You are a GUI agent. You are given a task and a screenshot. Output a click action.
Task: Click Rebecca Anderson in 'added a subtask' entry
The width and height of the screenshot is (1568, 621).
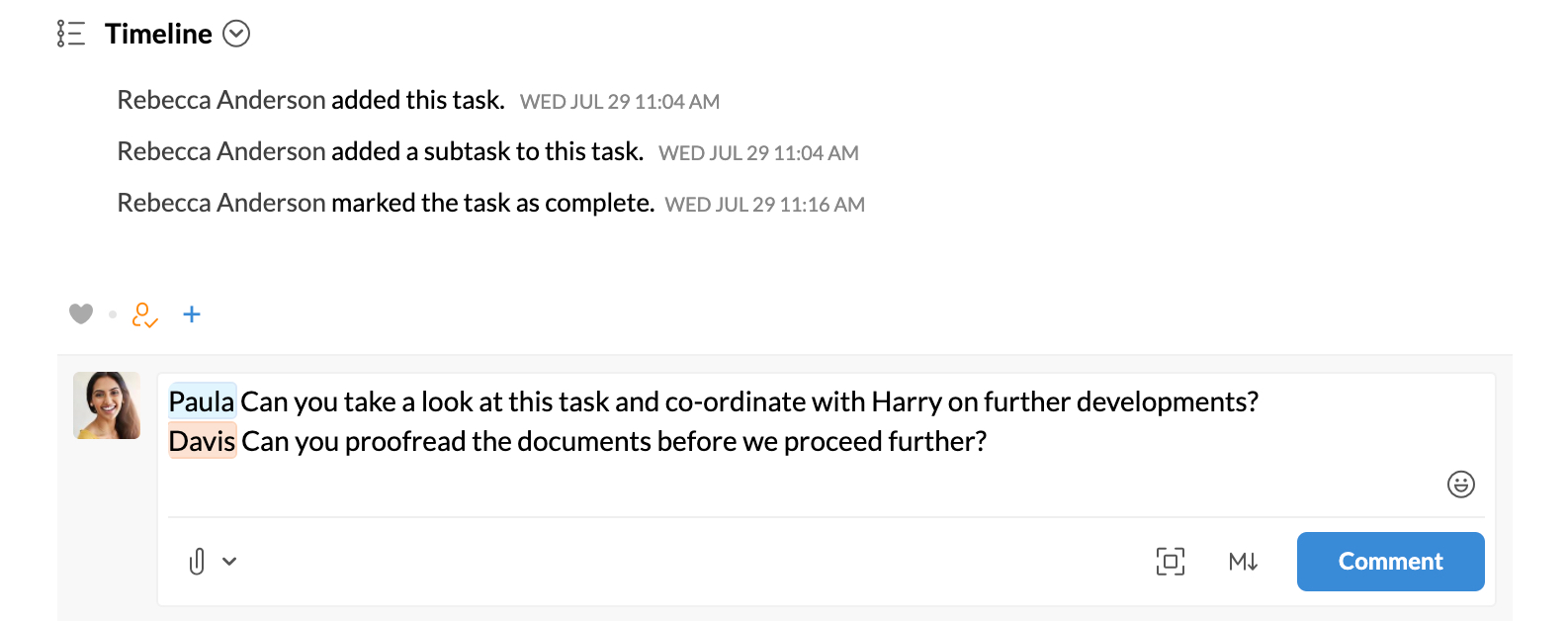click(221, 151)
